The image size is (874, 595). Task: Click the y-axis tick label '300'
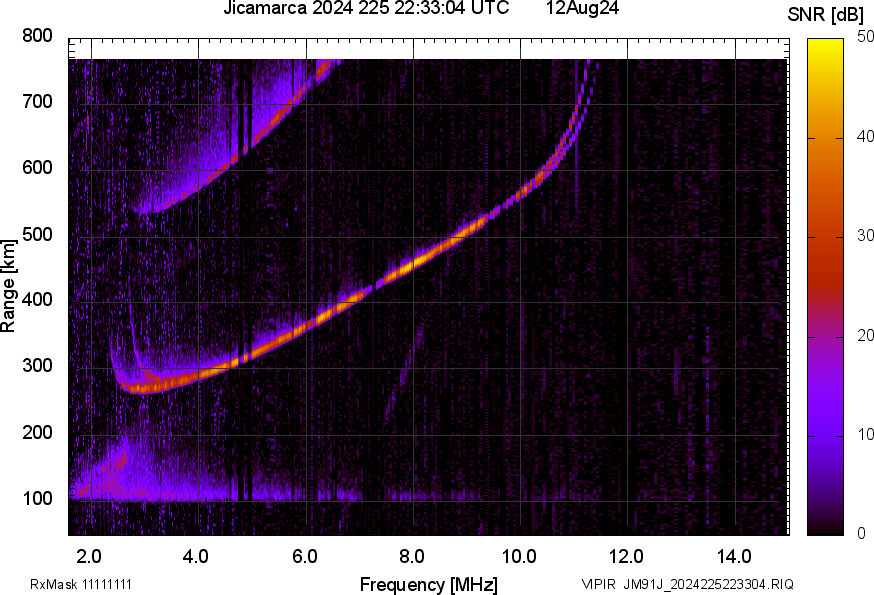(37, 366)
